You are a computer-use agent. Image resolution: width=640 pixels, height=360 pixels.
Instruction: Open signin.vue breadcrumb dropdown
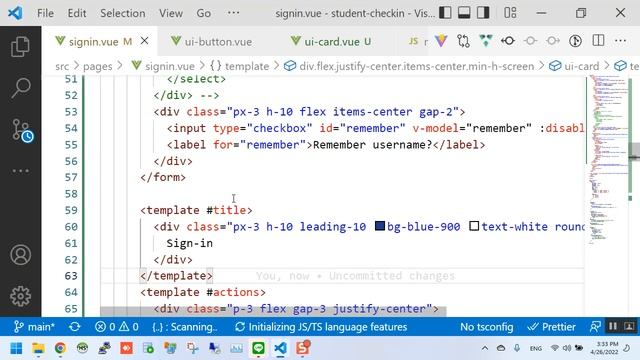pos(163,66)
